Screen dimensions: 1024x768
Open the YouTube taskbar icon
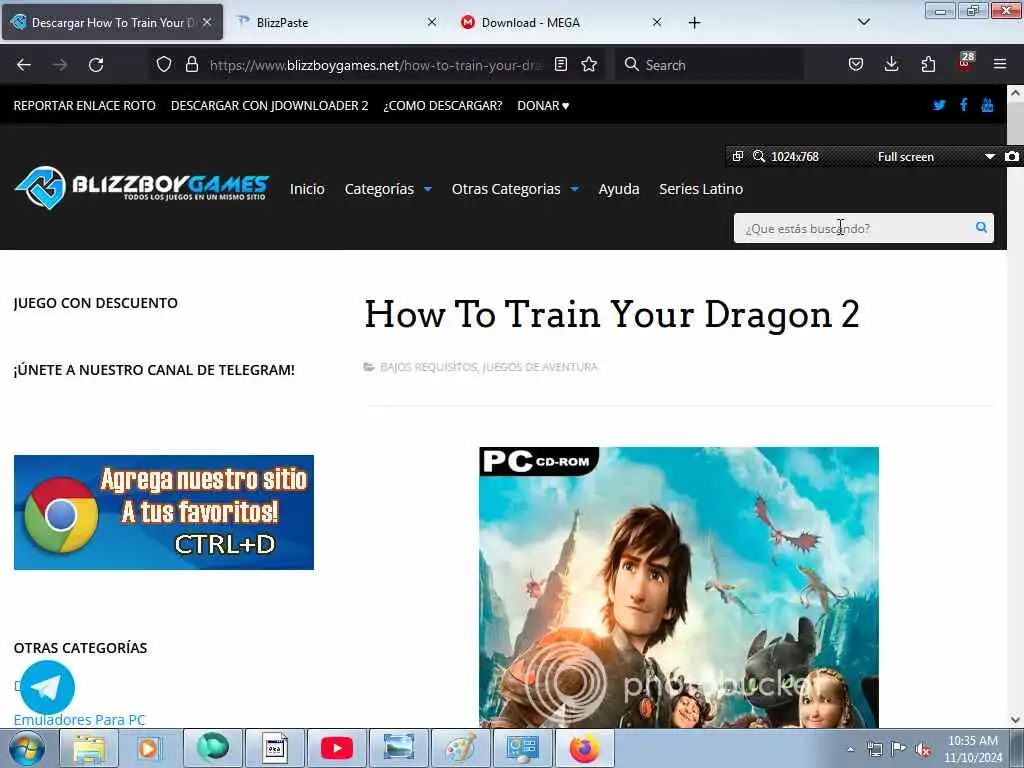(x=337, y=748)
